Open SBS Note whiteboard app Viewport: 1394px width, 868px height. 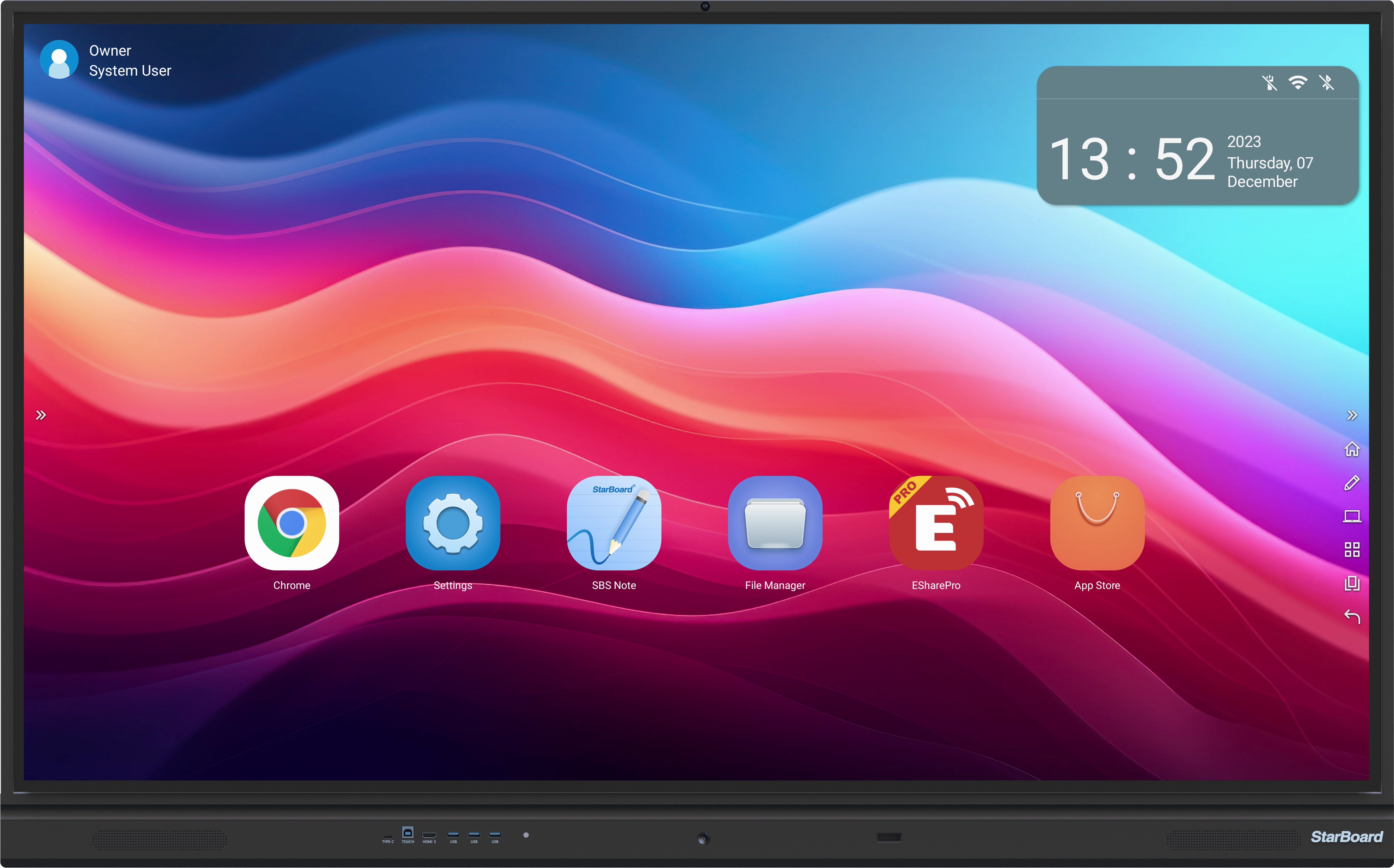613,523
